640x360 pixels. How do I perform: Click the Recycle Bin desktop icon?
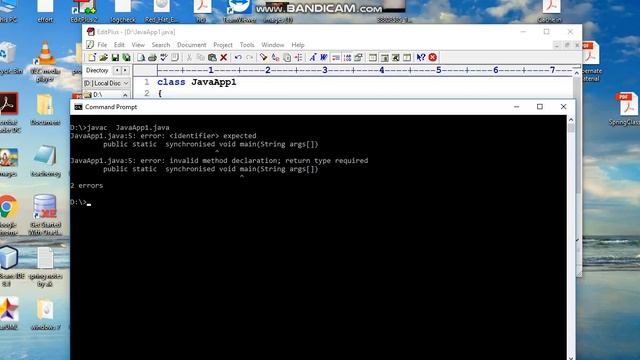click(x=8, y=58)
